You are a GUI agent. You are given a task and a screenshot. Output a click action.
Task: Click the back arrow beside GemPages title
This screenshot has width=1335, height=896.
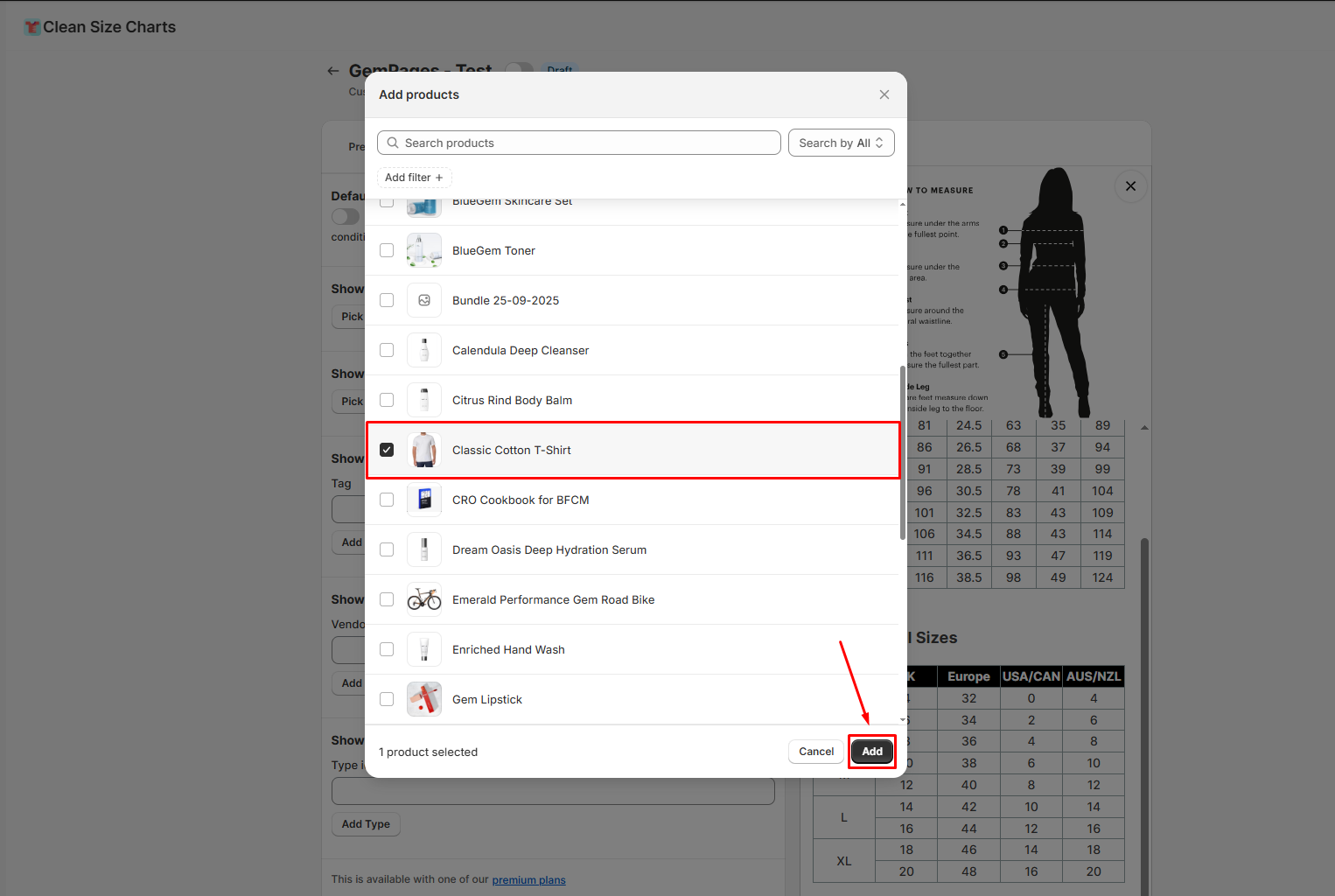pyautogui.click(x=333, y=71)
